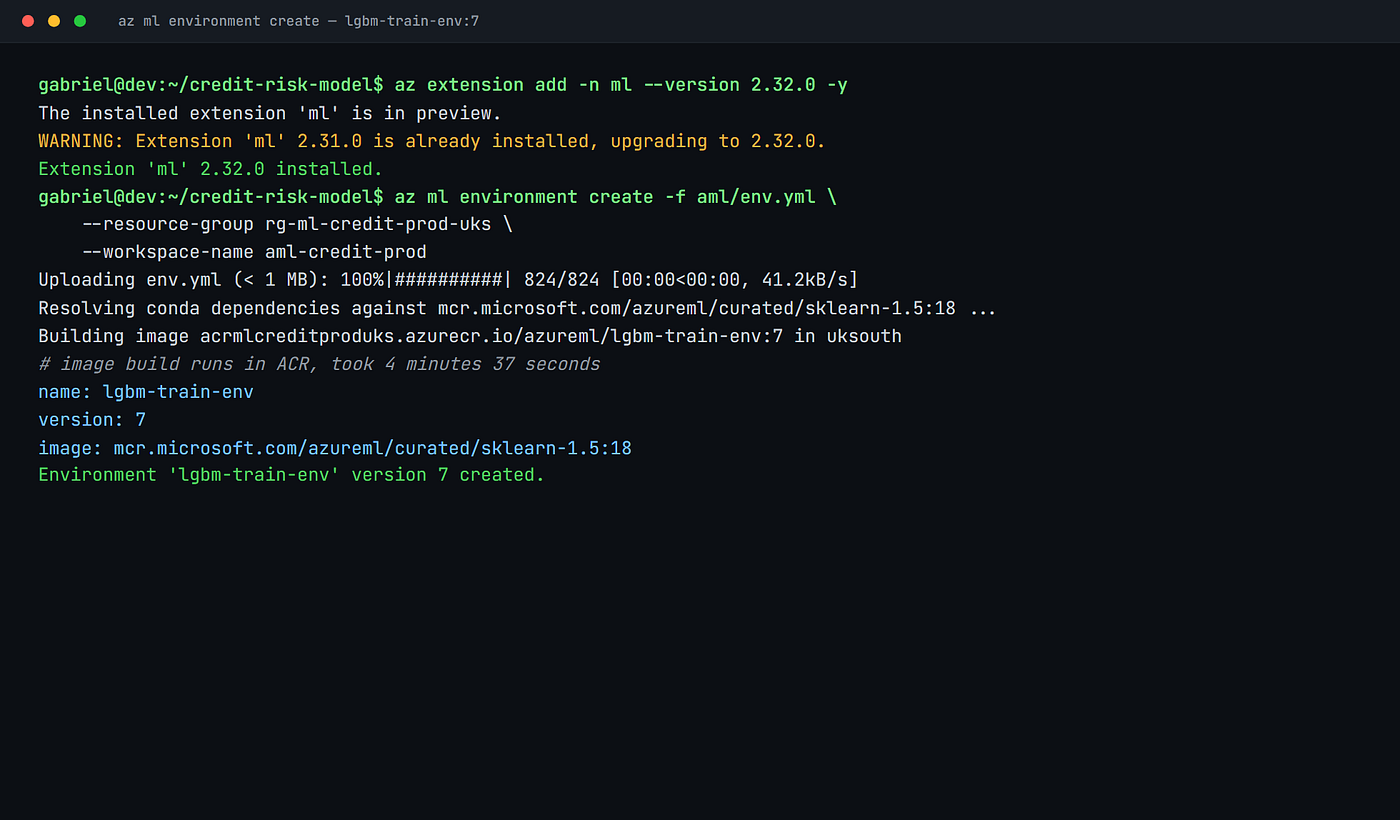Click the green maximize window button
The width and height of the screenshot is (1400, 820).
(80, 21)
